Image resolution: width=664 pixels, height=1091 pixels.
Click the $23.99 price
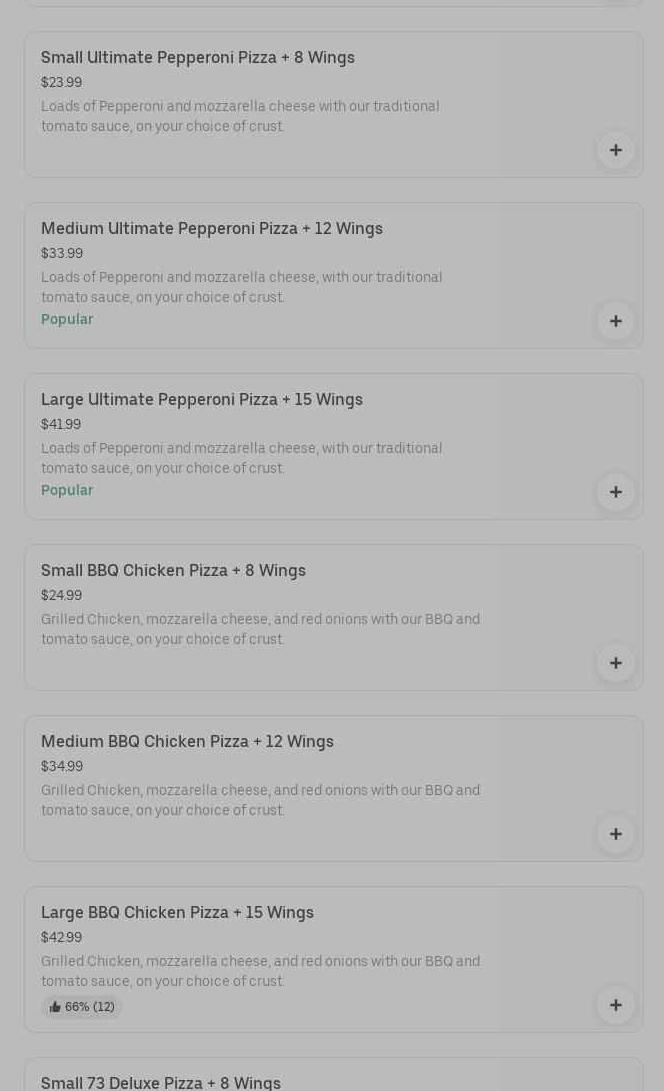point(61,82)
